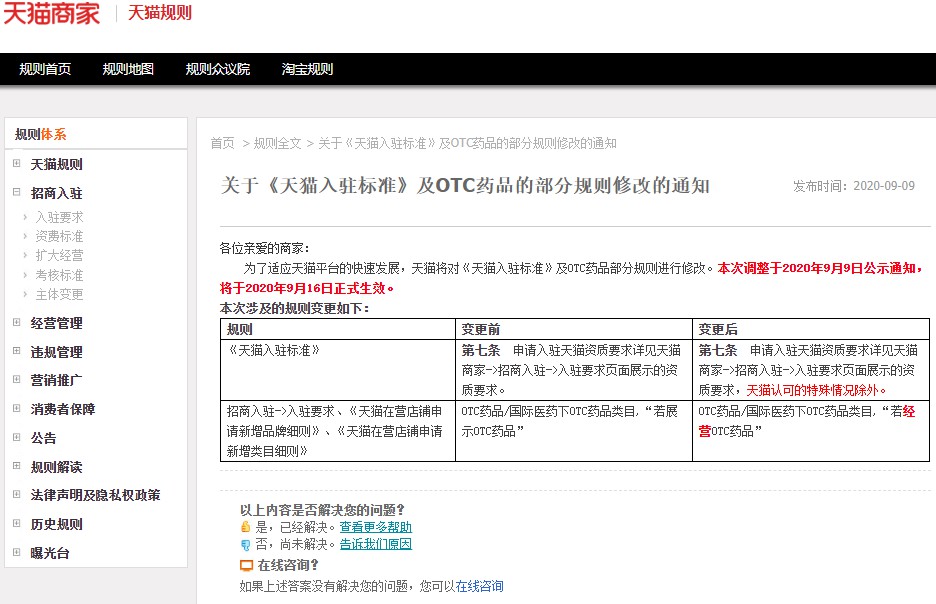
Task: Click the 告诉我们原因 link
Action: [375, 544]
